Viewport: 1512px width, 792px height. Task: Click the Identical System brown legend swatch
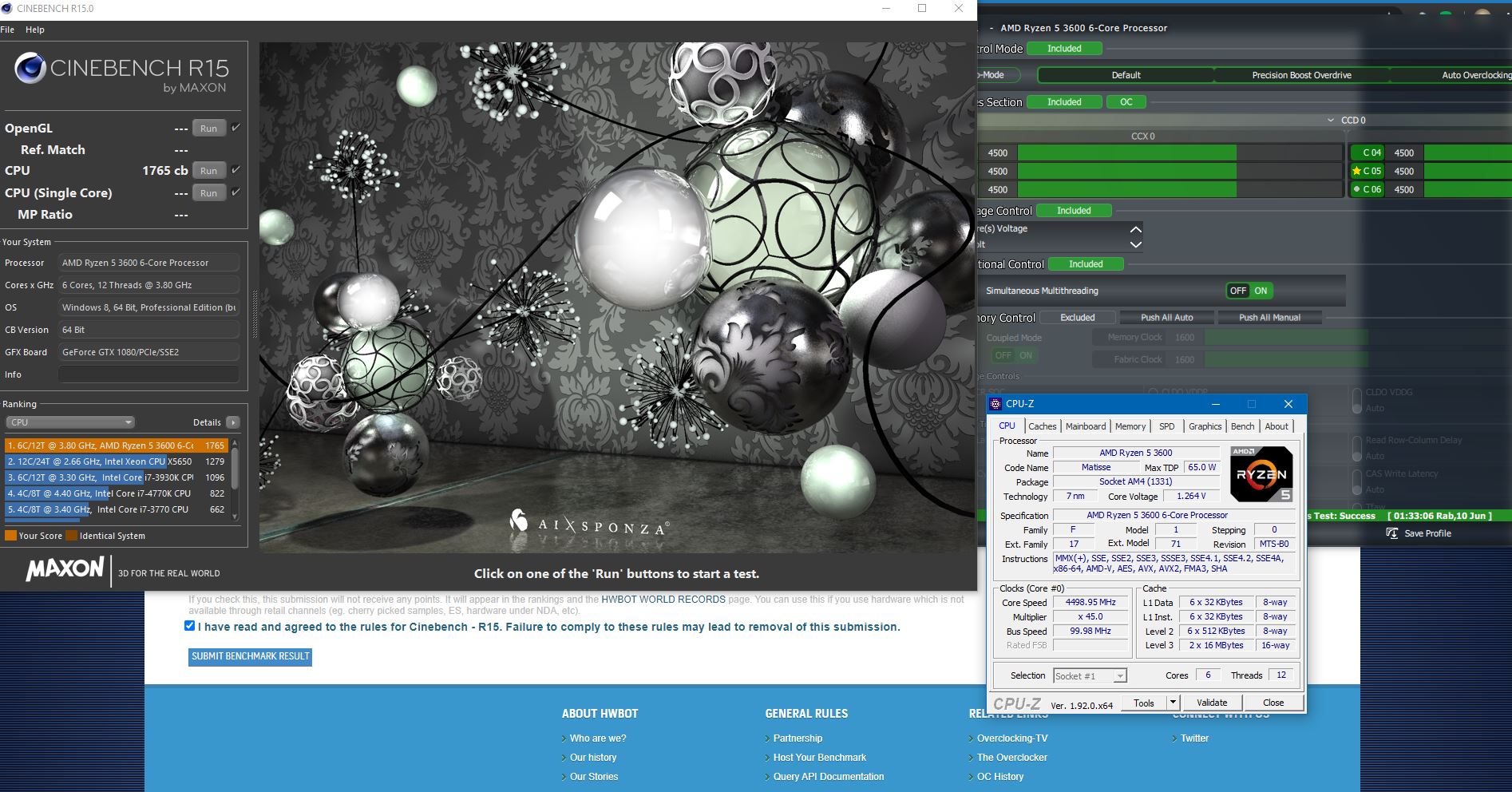(71, 536)
